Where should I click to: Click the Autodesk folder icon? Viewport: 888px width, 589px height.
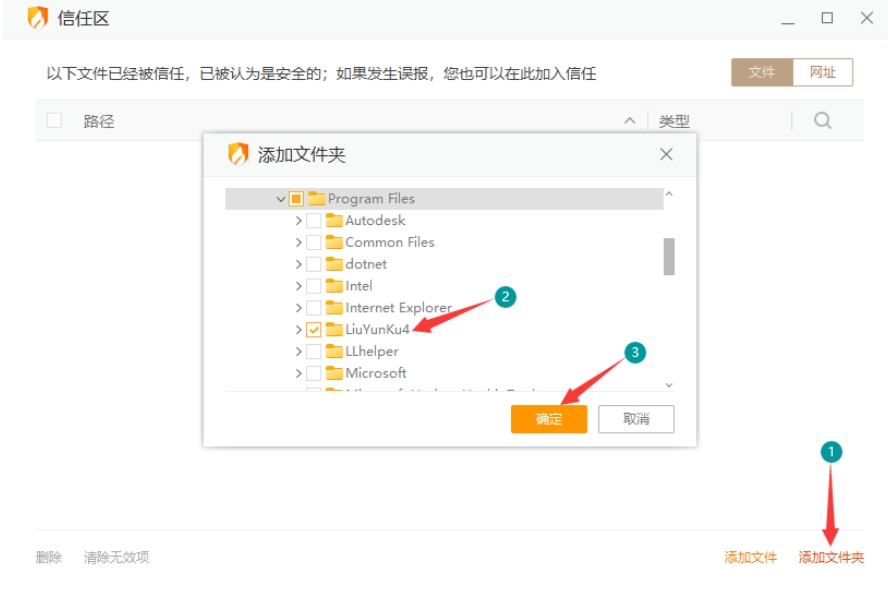334,220
